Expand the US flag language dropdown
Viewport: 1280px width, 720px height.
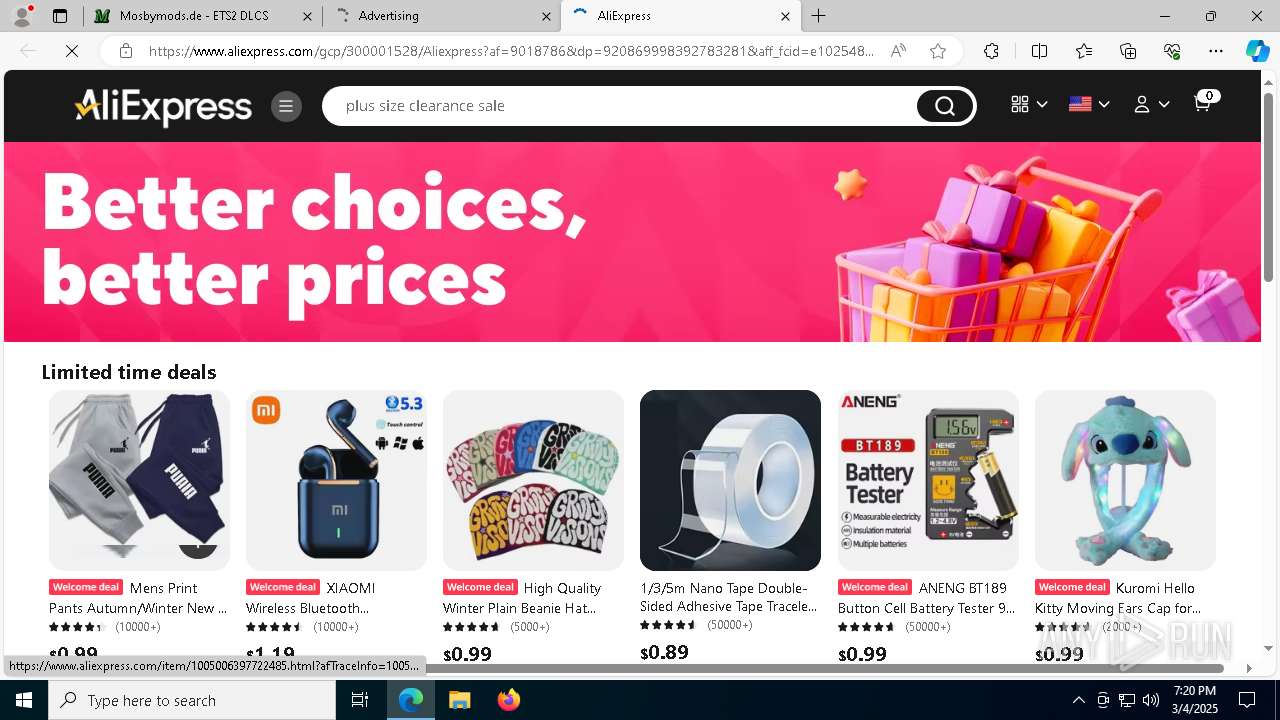point(1089,104)
